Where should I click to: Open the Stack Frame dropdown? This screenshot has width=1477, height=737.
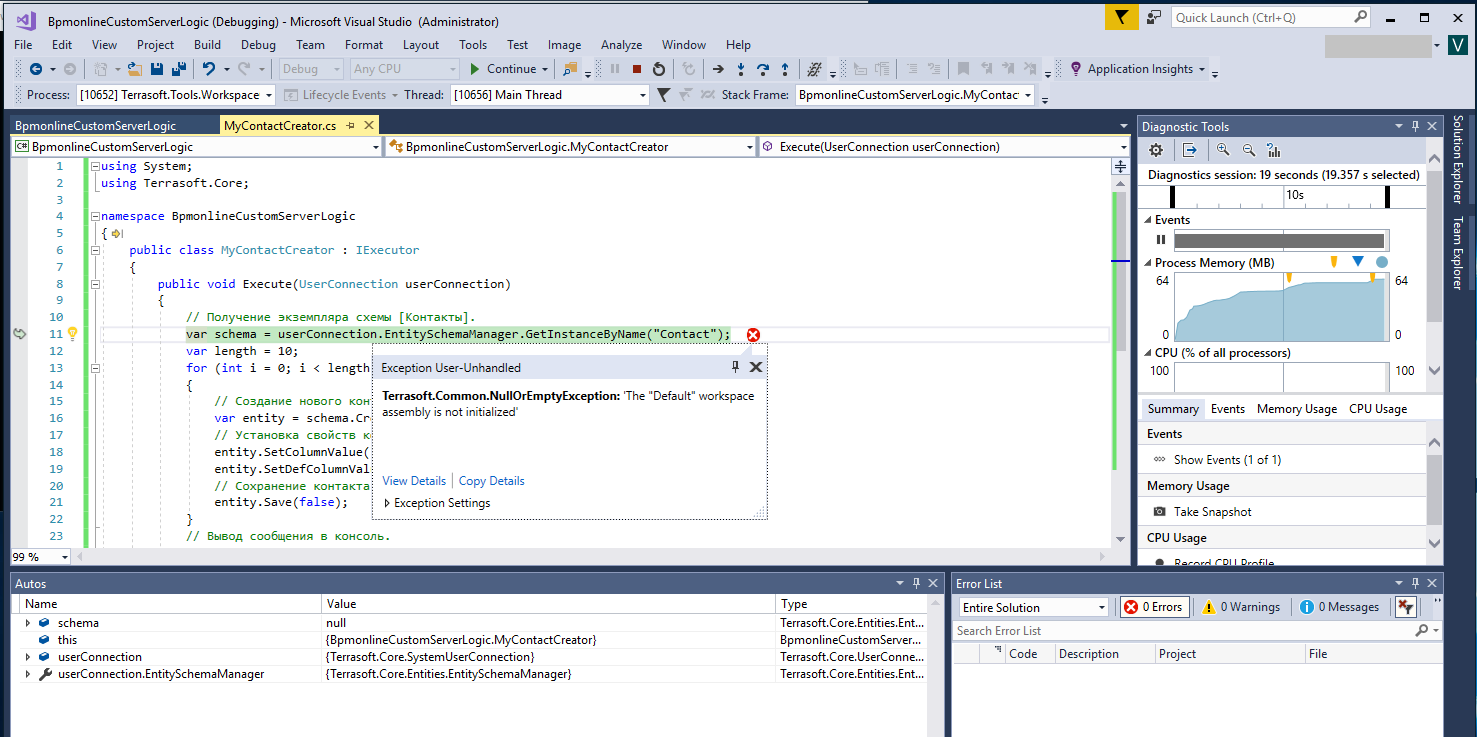(1028, 95)
